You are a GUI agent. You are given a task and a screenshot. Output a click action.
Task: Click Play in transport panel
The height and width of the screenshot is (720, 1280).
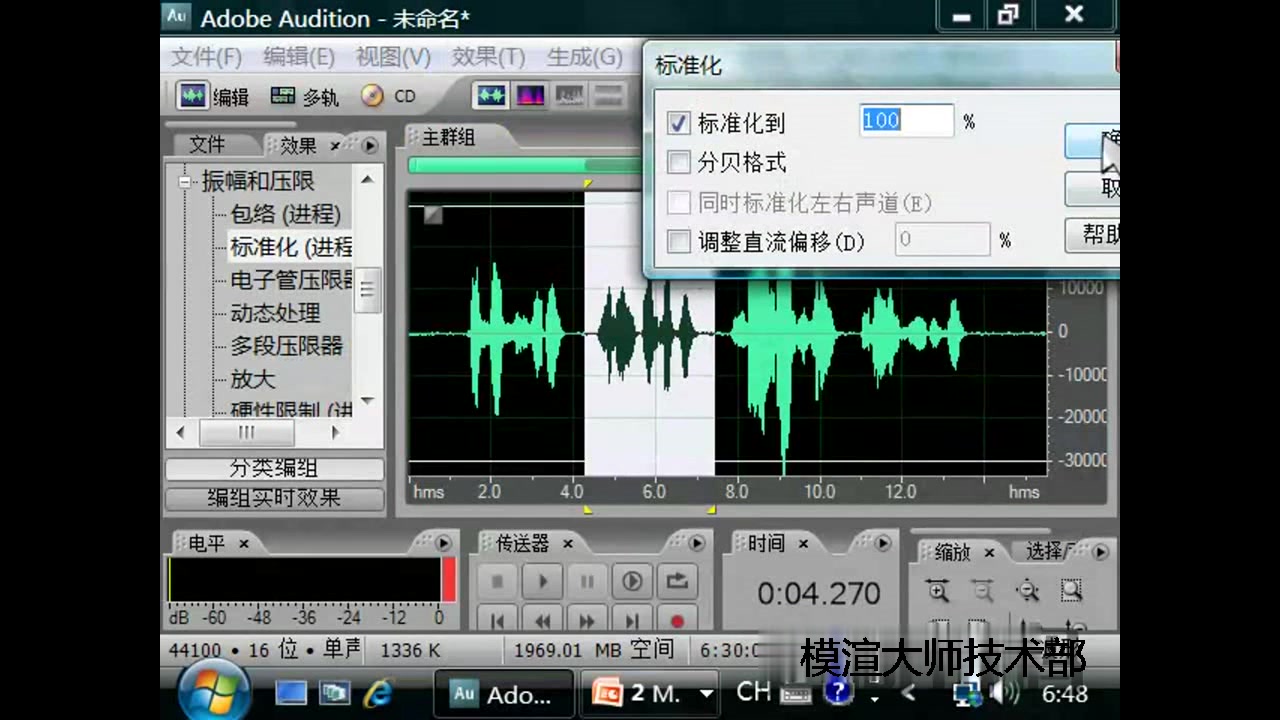[543, 581]
